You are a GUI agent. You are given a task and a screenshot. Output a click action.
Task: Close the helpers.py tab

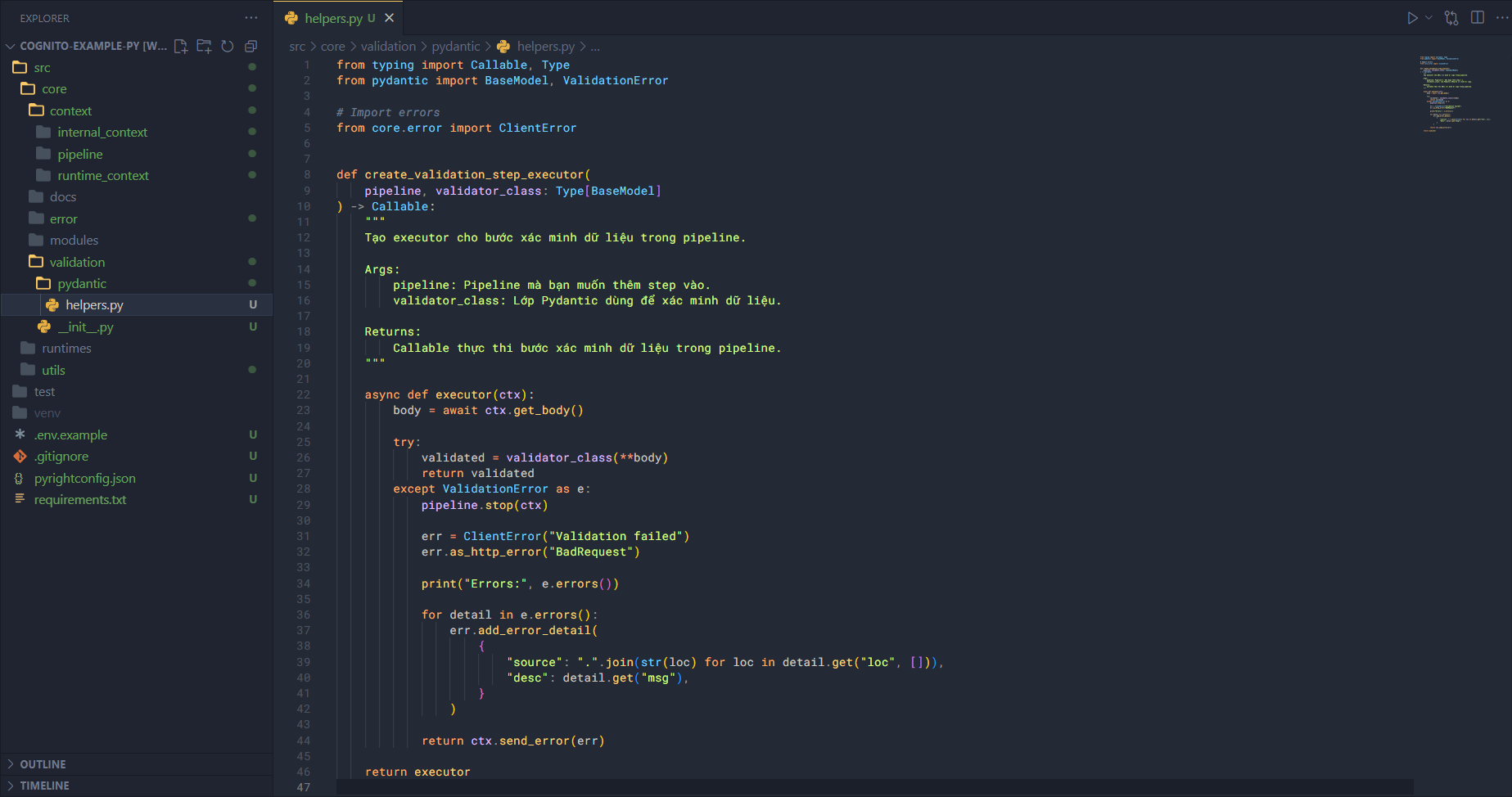(x=390, y=18)
